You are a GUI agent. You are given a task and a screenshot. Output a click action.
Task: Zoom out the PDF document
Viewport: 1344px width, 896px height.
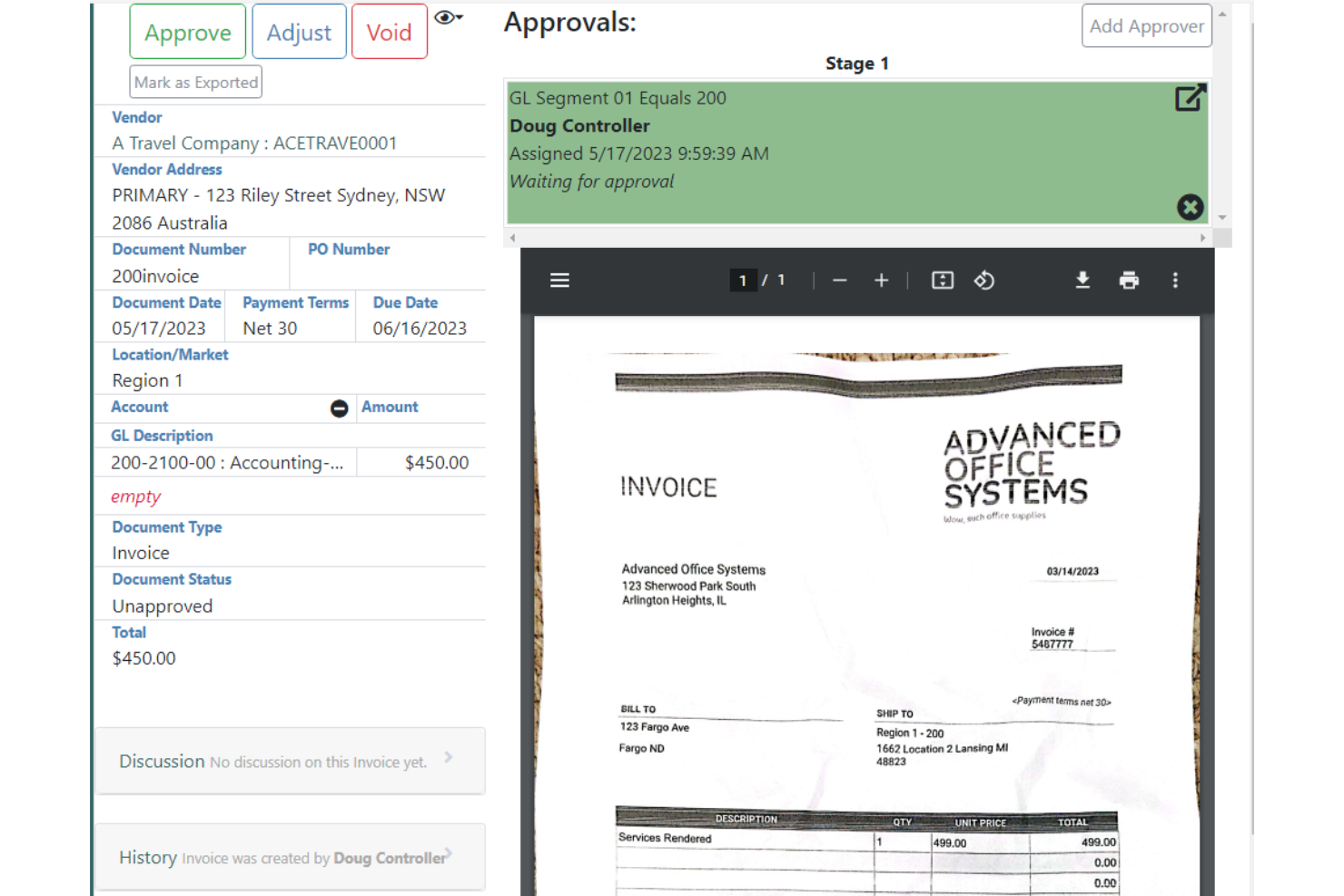tap(839, 281)
